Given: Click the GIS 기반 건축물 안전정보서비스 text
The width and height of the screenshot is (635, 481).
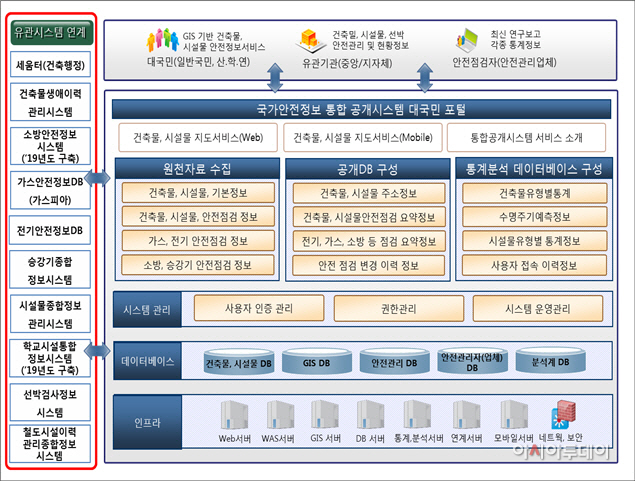Looking at the screenshot, I should [x=224, y=42].
